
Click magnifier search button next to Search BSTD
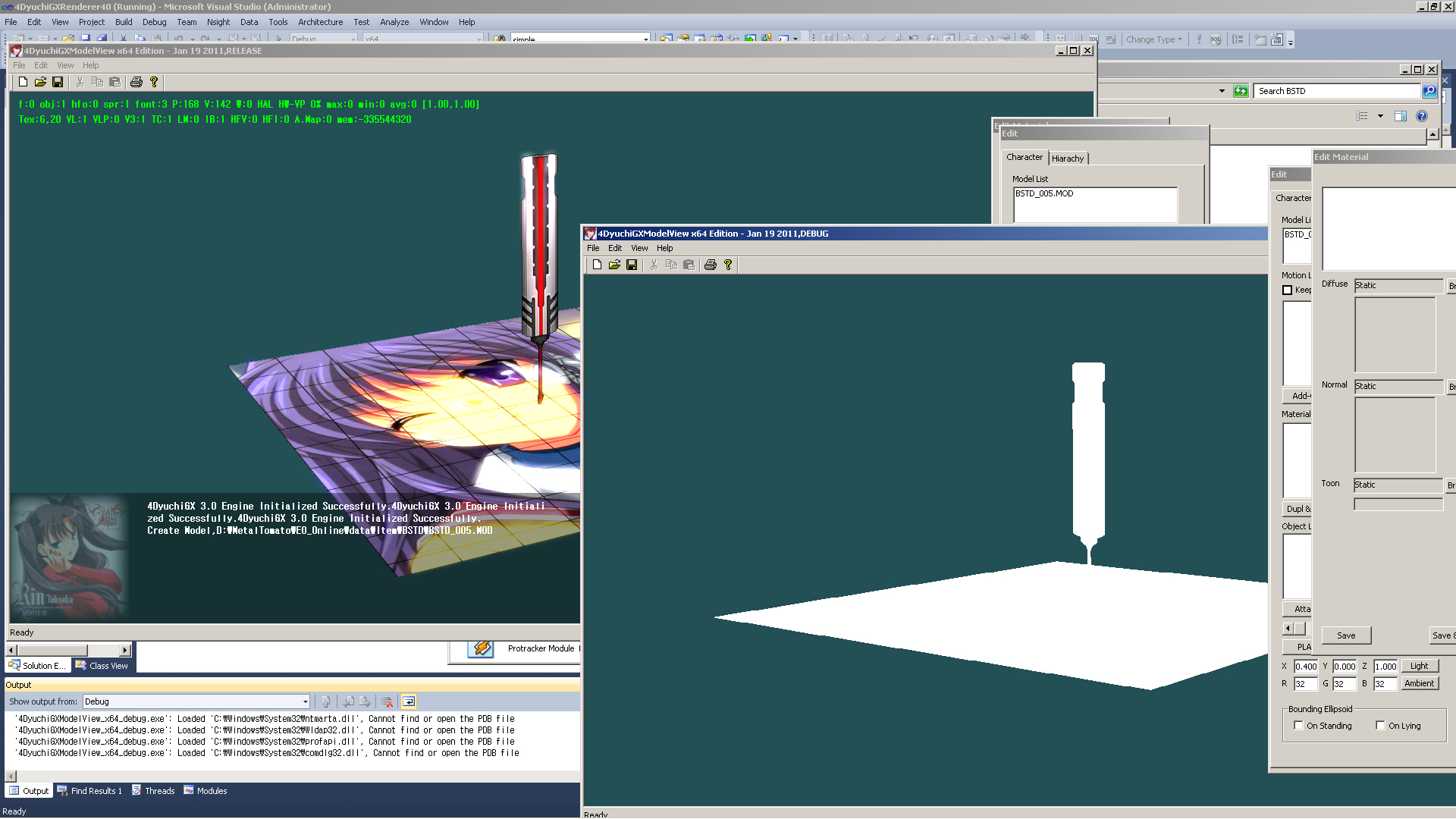[x=1429, y=91]
